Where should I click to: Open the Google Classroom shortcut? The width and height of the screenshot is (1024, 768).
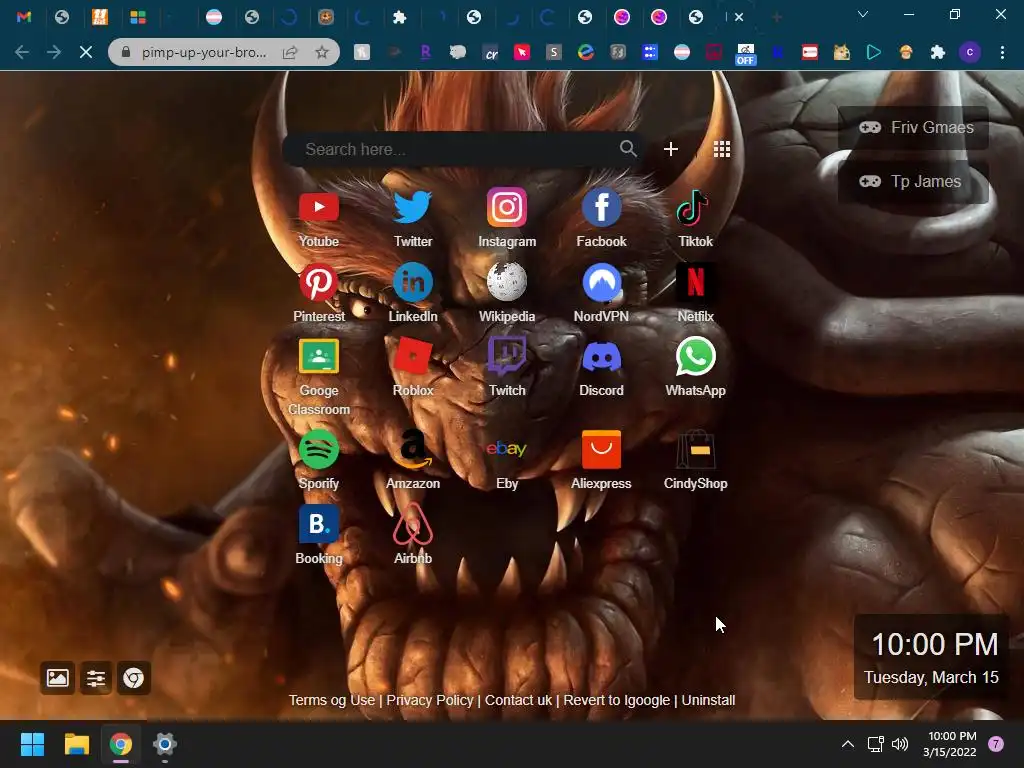(319, 377)
